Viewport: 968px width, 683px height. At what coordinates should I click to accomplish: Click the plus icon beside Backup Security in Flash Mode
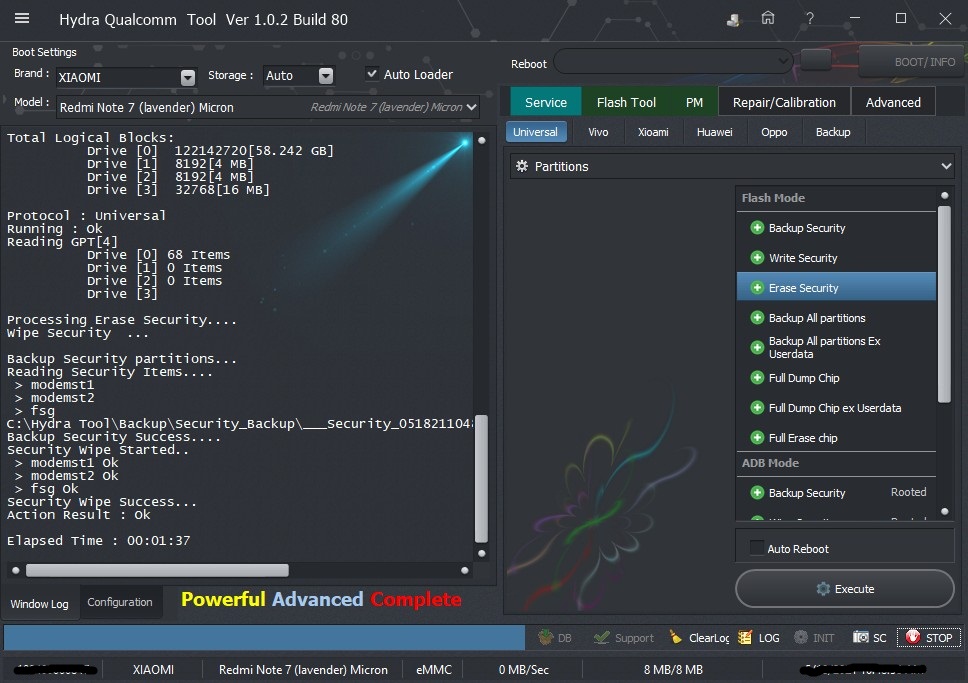[757, 228]
